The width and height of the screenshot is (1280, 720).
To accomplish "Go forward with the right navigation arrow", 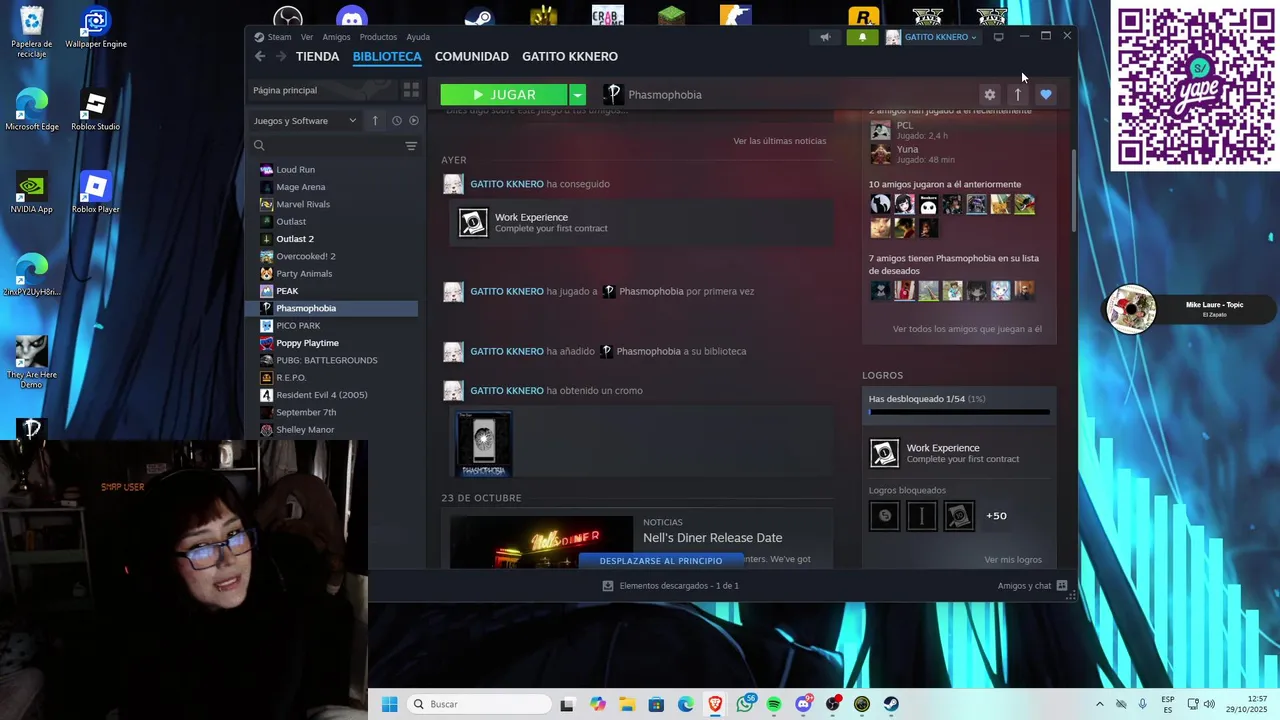I will pos(282,56).
